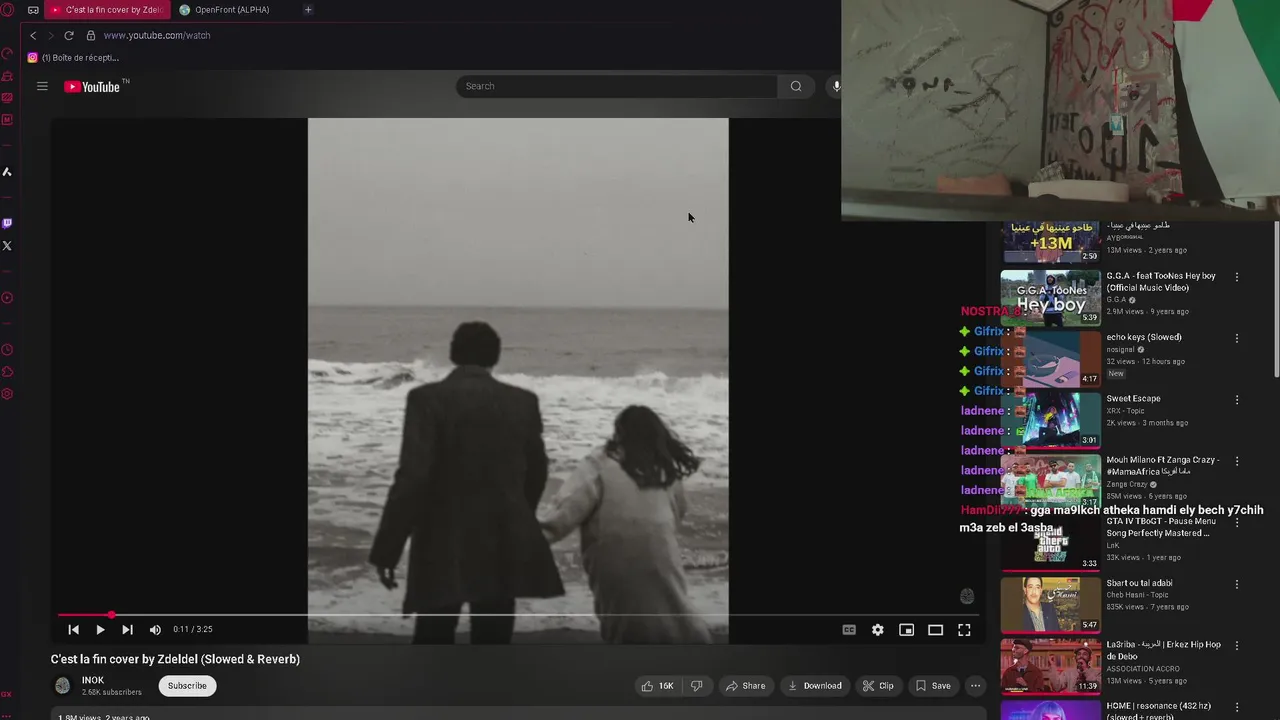Viewport: 1280px width, 720px height.
Task: Open browsing history clock in sidebar
Action: coord(7,350)
